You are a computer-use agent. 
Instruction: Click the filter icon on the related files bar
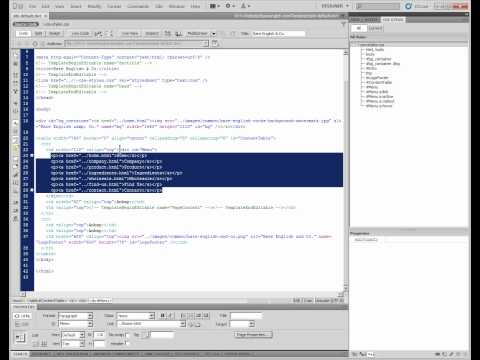(343, 24)
